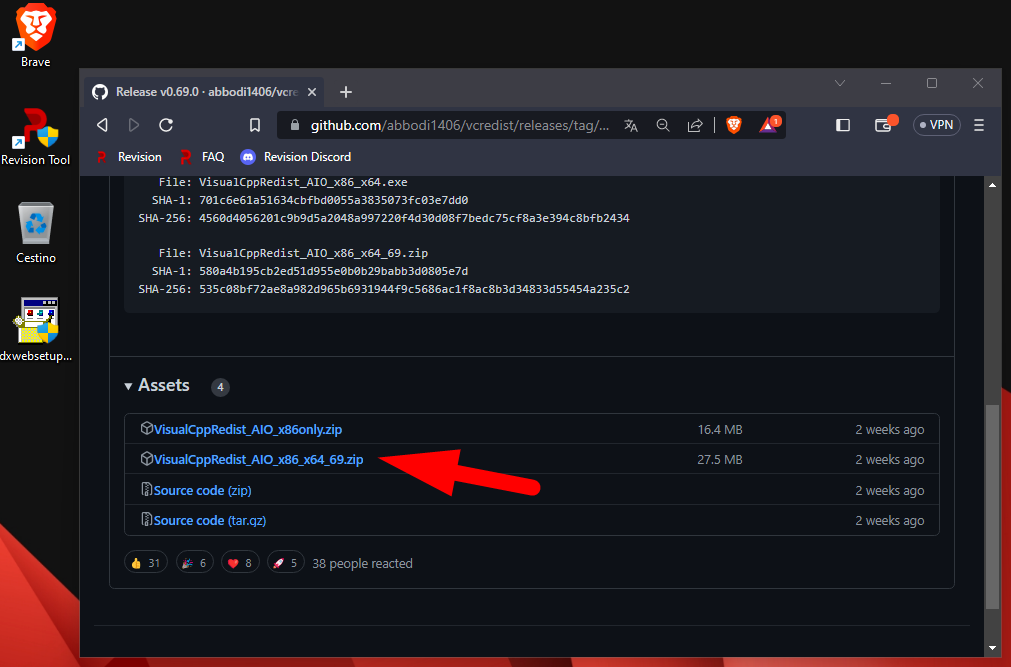This screenshot has height=667, width=1011.
Task: Open the Brave hamburger main menu
Action: [x=979, y=125]
